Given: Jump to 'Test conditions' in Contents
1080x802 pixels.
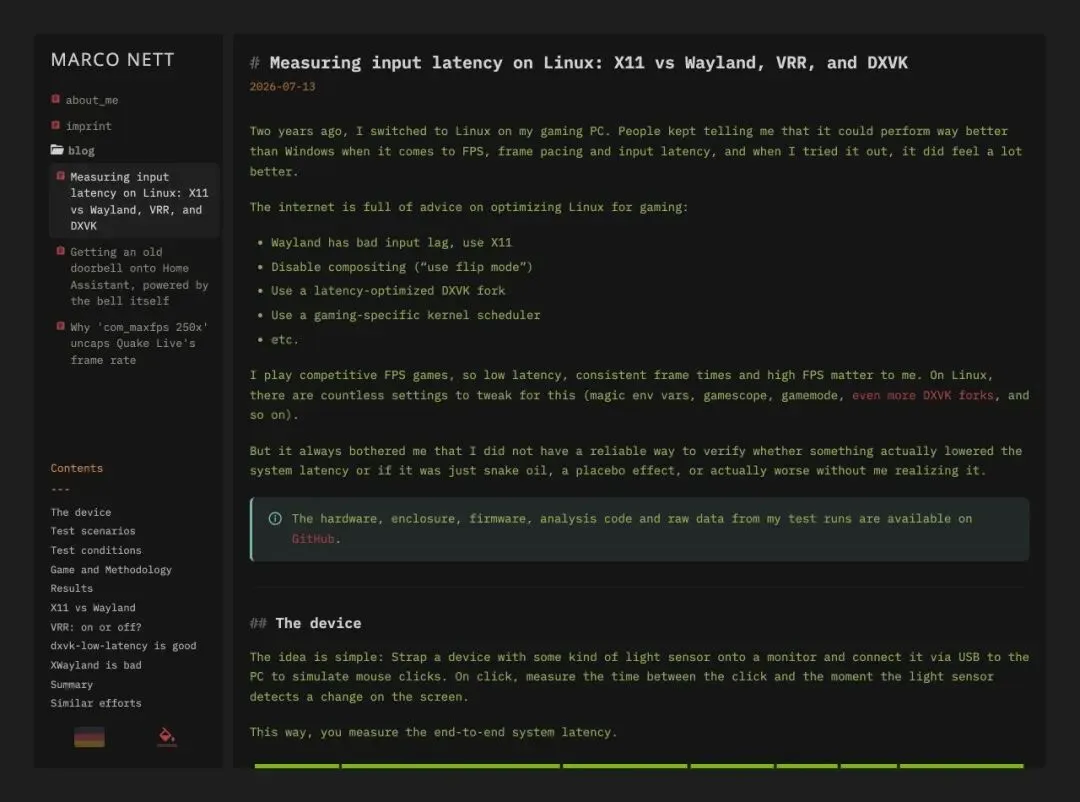Looking at the screenshot, I should [x=96, y=551].
